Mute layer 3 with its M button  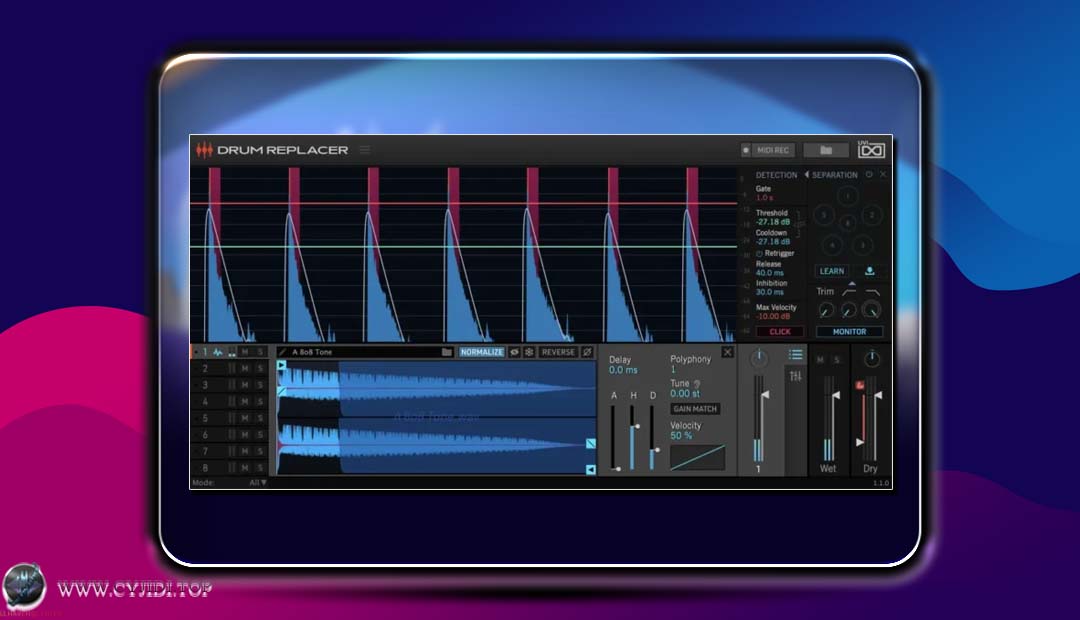point(244,385)
